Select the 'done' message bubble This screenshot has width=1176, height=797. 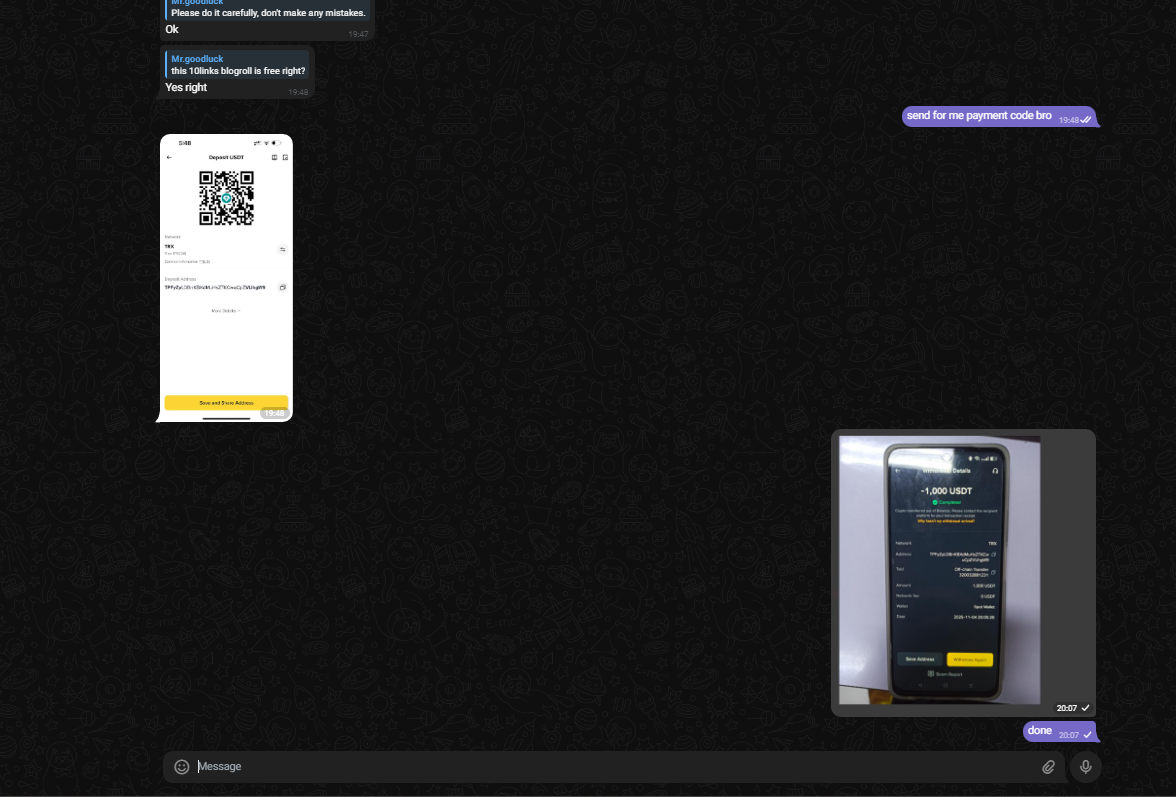click(x=1040, y=731)
